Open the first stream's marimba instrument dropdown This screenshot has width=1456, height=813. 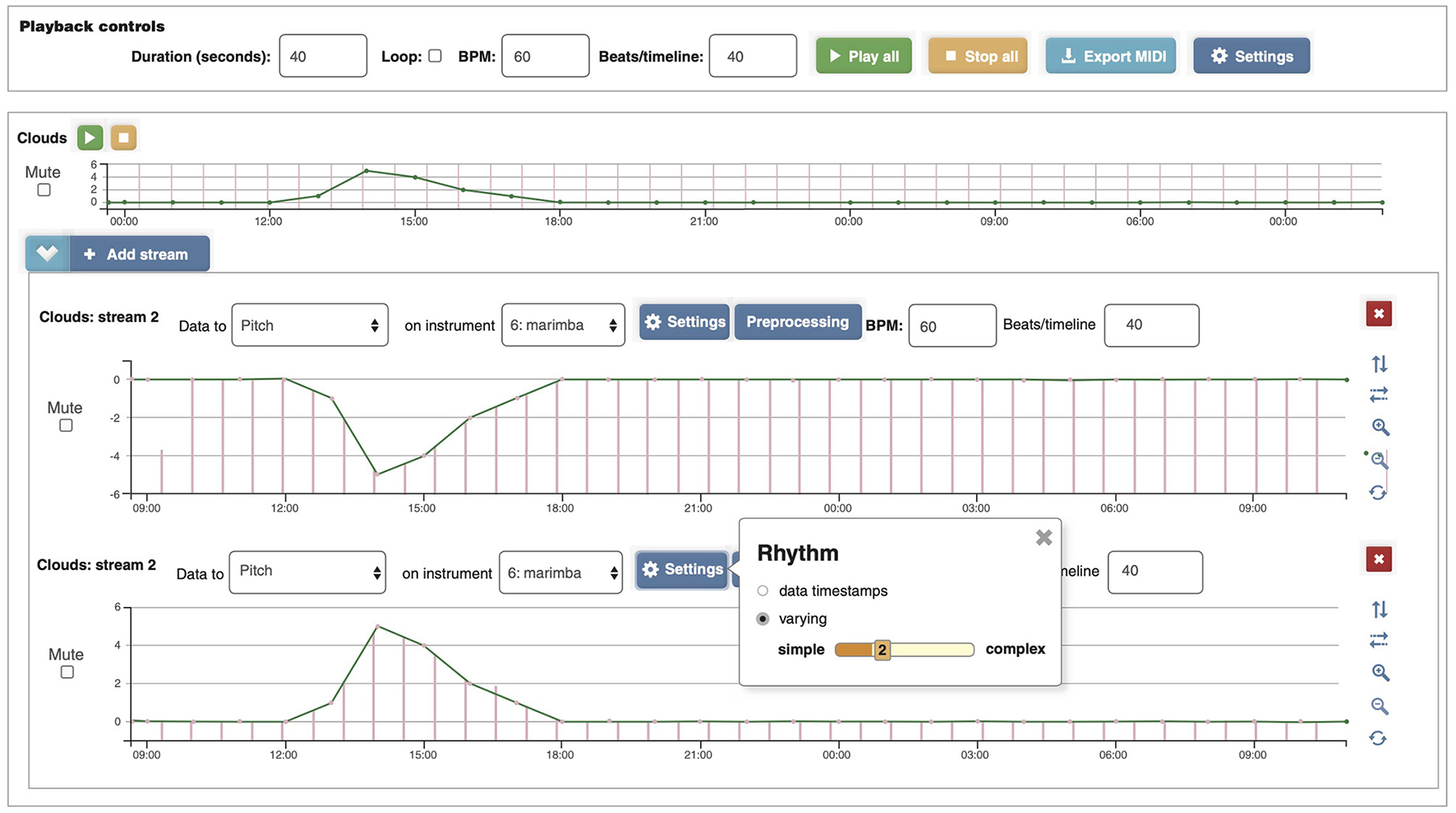coord(563,325)
